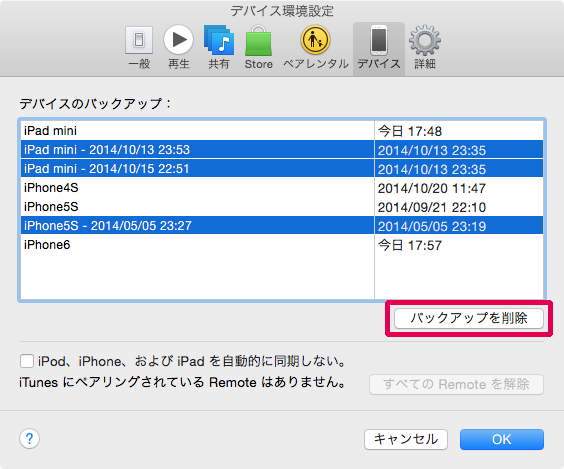Image resolution: width=564 pixels, height=469 pixels.
Task: Select backup iPhone5S - 2014/05/05 23:27
Action: coord(282,226)
